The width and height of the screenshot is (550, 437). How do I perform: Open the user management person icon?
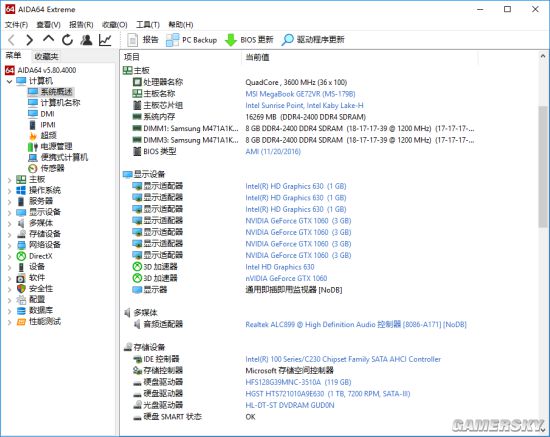click(x=86, y=40)
